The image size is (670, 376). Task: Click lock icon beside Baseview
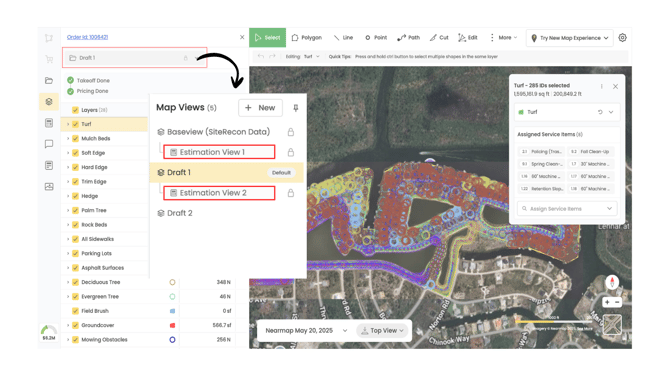(x=291, y=132)
